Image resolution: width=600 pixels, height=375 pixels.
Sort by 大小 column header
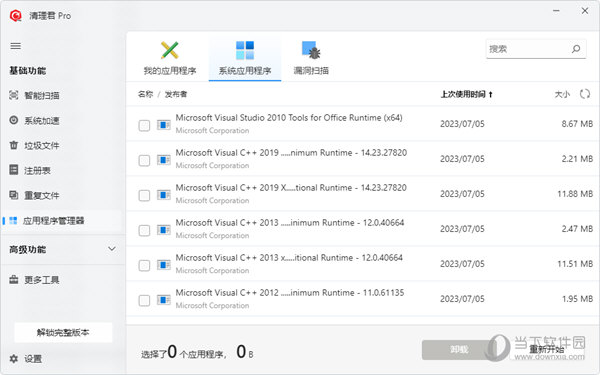[562, 94]
